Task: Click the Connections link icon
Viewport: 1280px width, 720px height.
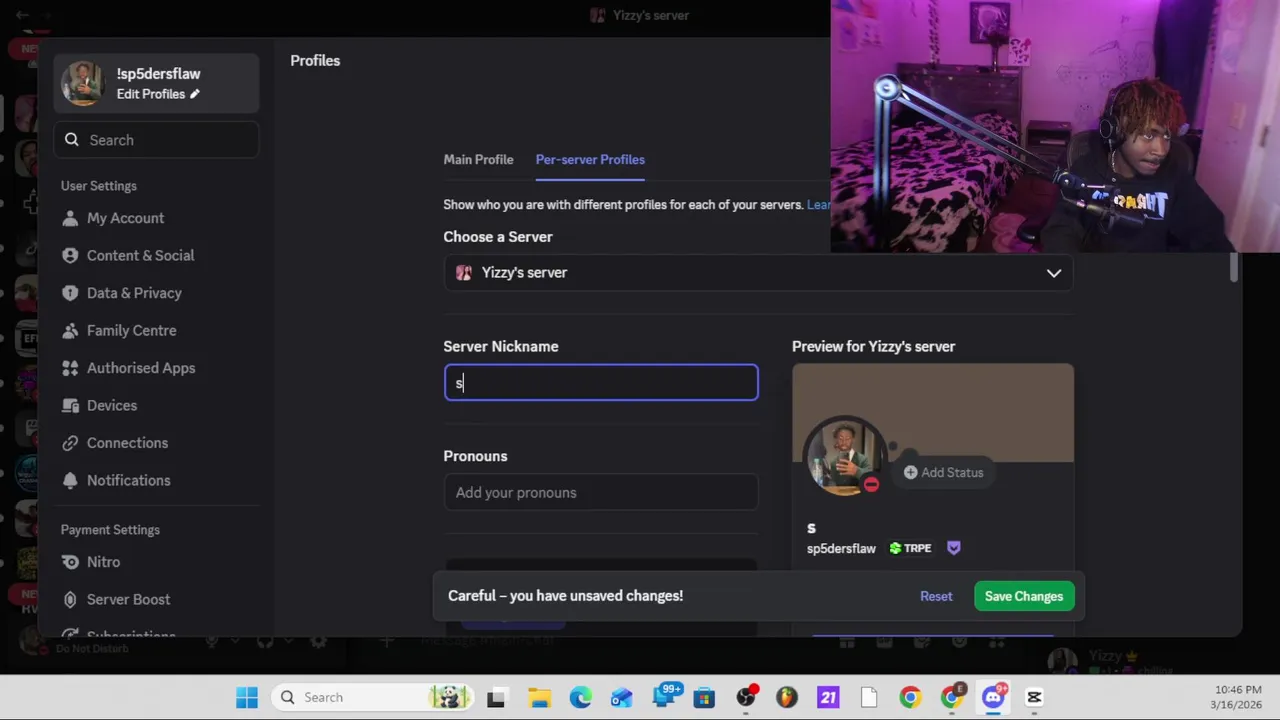Action: (70, 443)
